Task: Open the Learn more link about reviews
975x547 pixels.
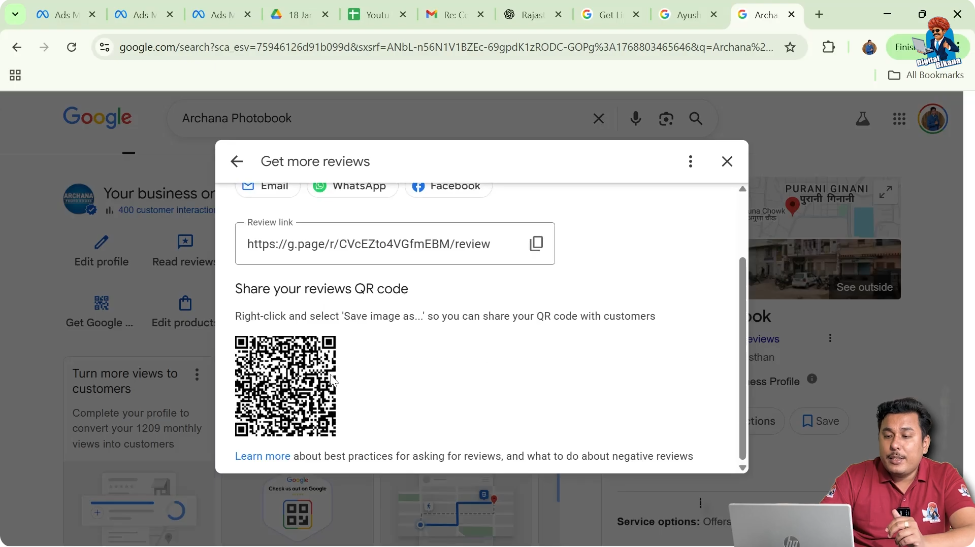Action: click(262, 456)
